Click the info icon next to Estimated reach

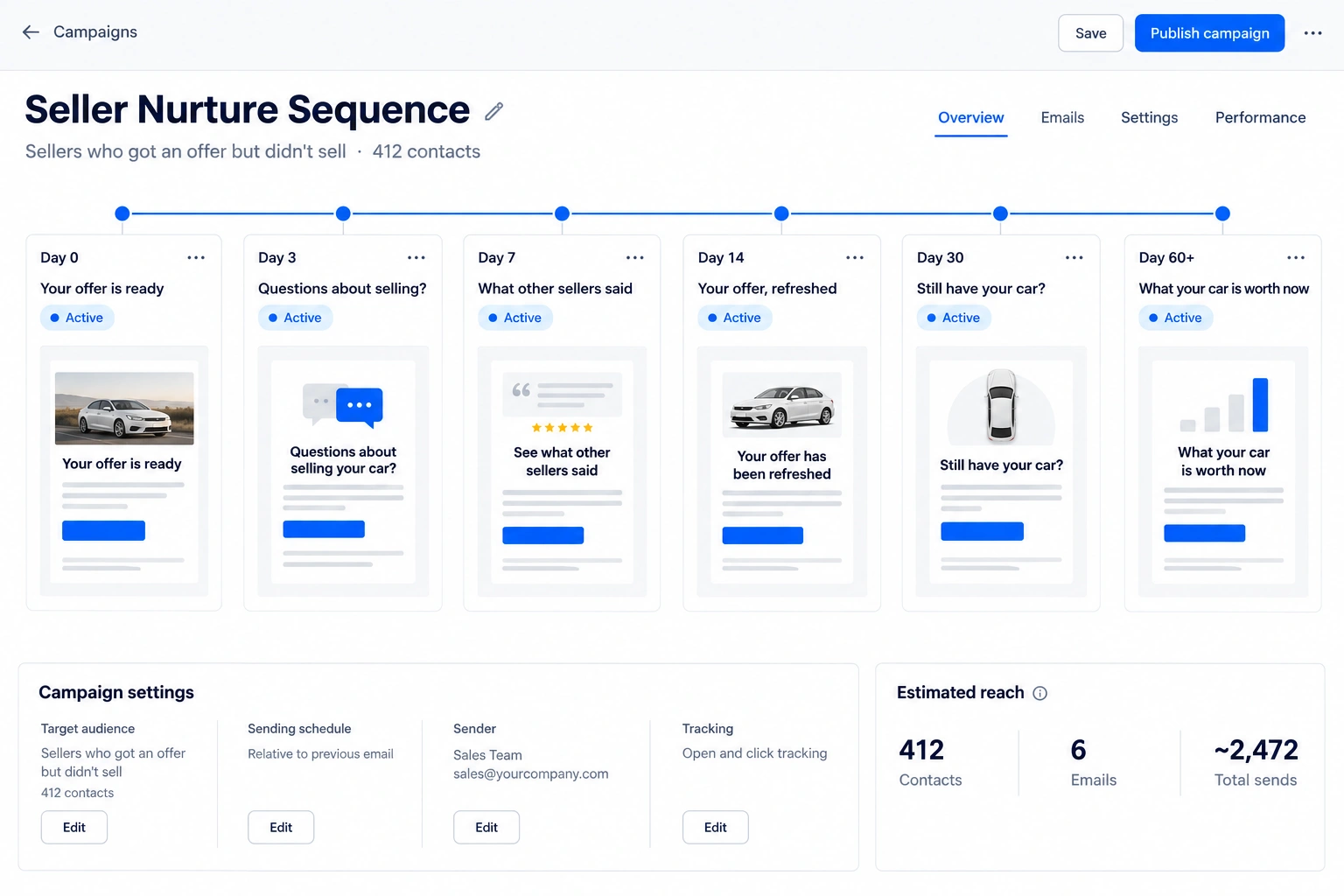tap(1039, 693)
